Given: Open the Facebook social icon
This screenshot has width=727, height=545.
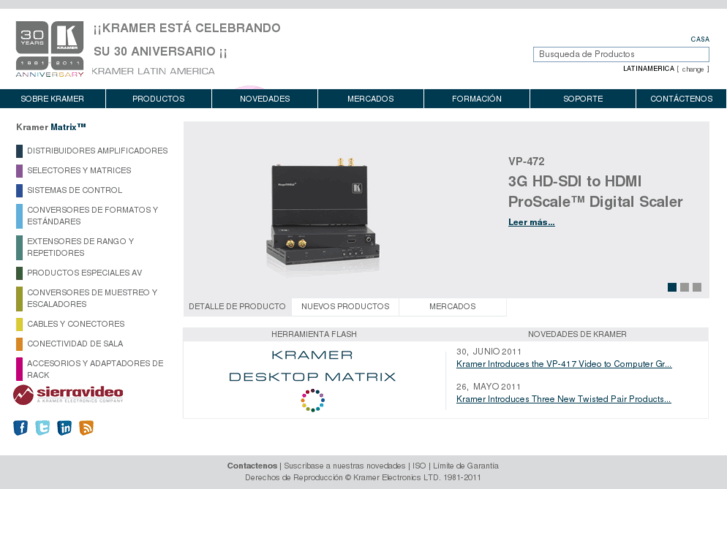Looking at the screenshot, I should point(20,428).
